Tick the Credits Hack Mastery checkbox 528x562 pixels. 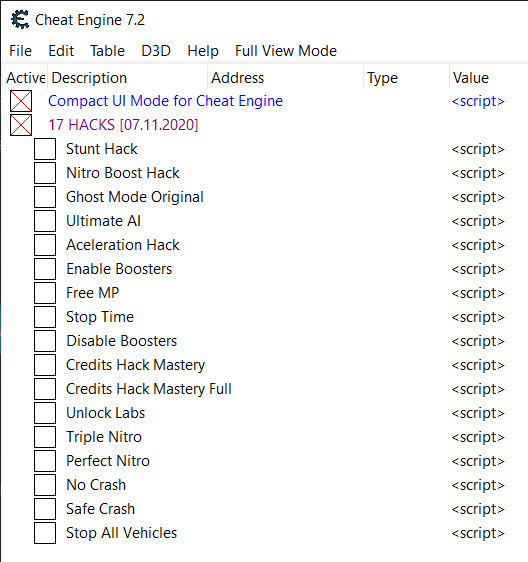tap(45, 365)
